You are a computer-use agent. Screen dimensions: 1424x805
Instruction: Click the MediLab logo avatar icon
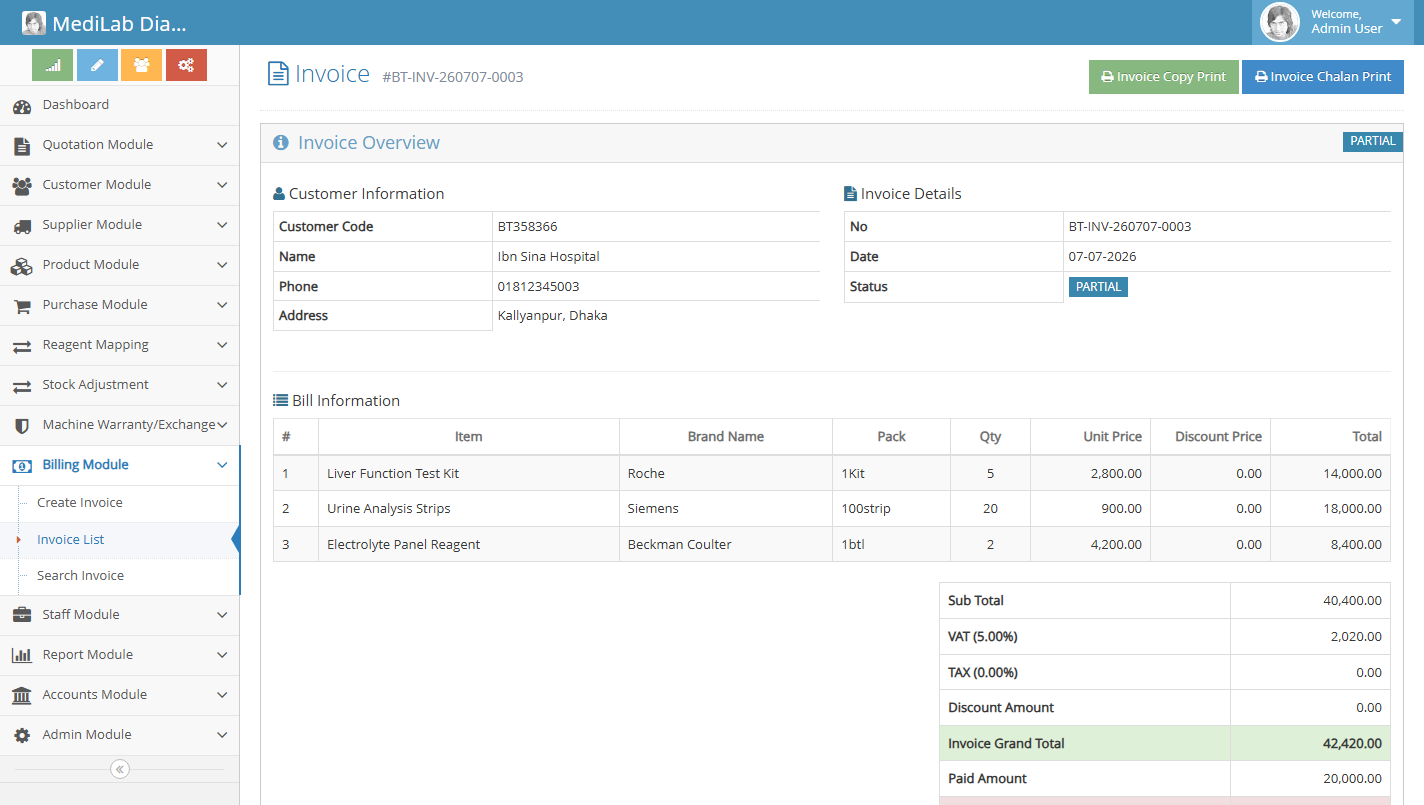click(34, 23)
